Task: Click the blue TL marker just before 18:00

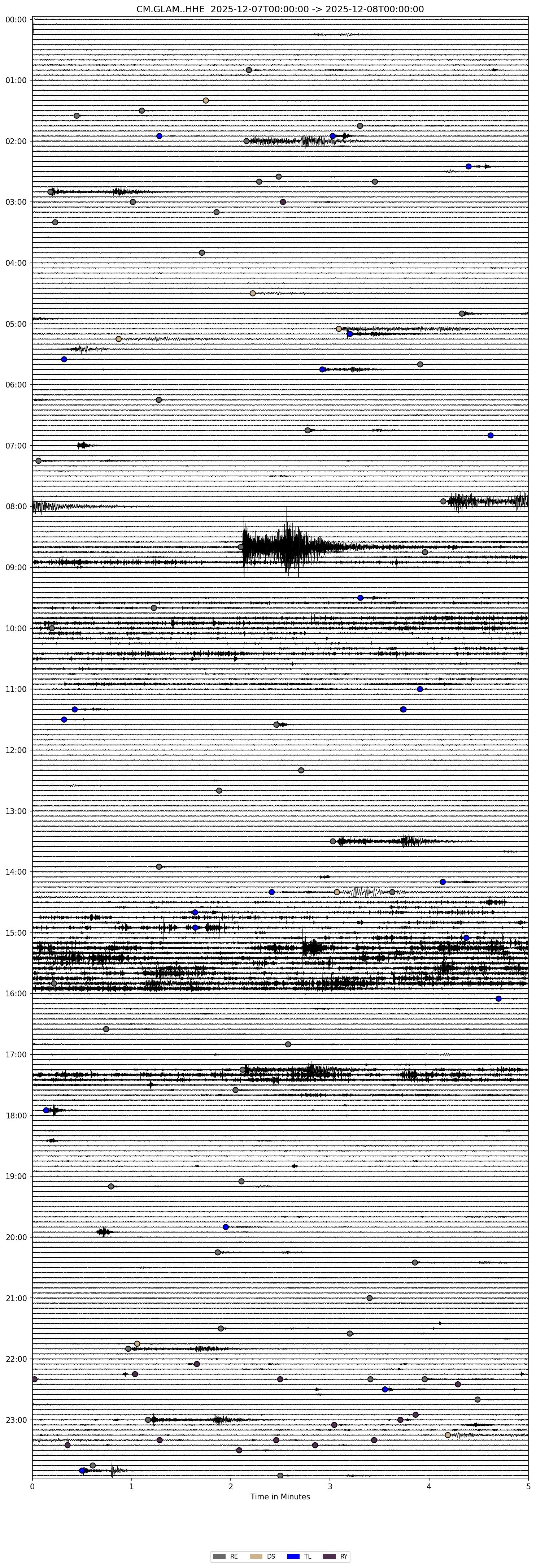Action: [46, 1110]
